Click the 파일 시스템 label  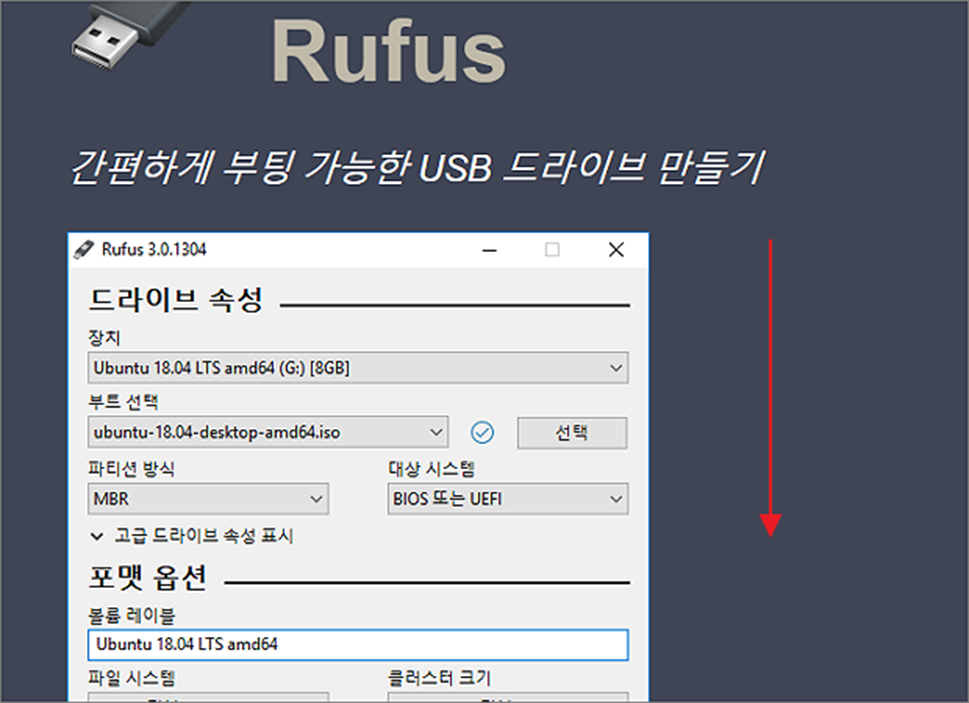132,678
